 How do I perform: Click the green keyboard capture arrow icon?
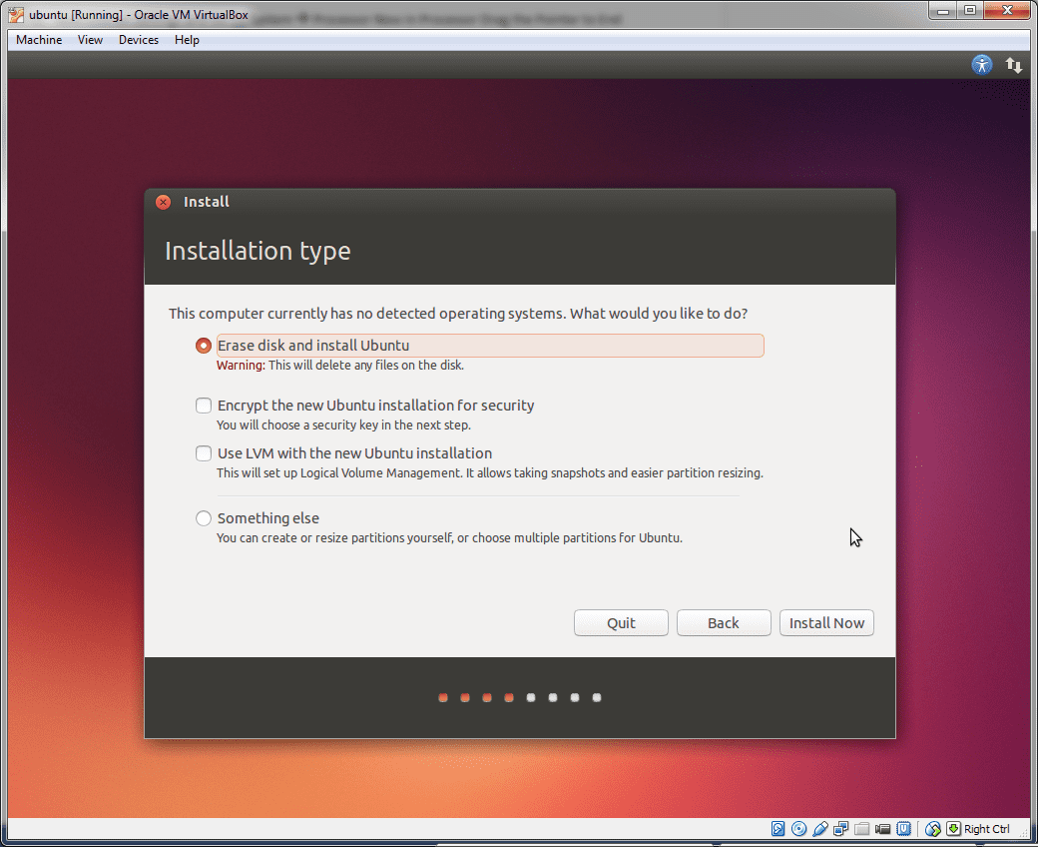pos(953,828)
